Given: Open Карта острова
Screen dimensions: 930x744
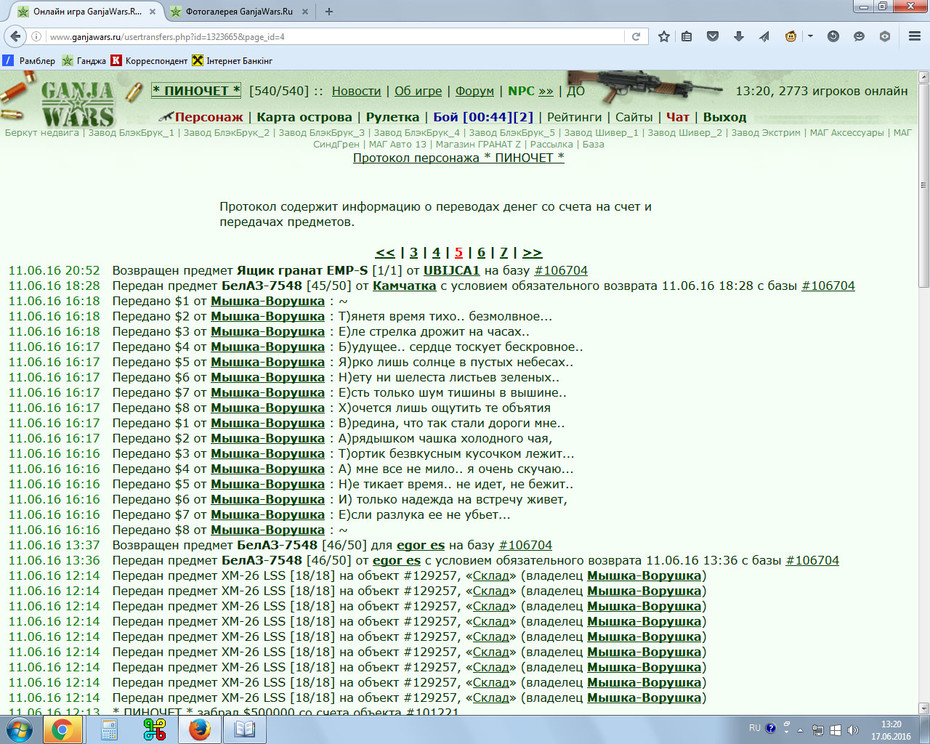Looking at the screenshot, I should pyautogui.click(x=304, y=117).
